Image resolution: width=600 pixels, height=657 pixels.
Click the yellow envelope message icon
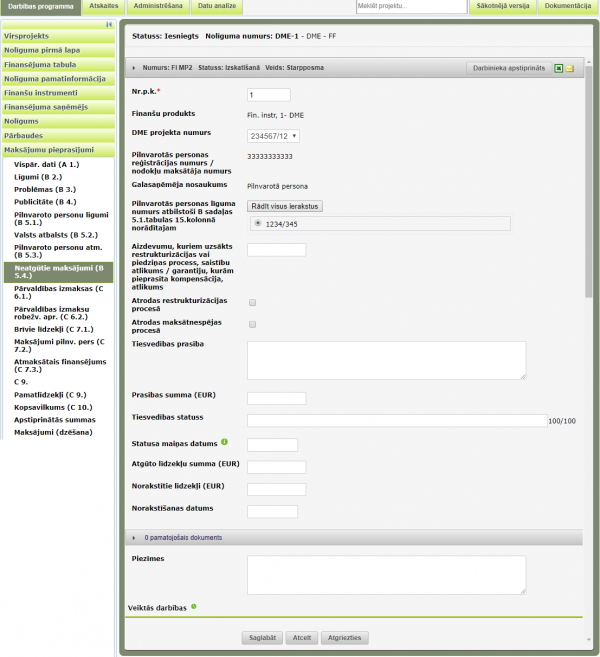point(569,68)
